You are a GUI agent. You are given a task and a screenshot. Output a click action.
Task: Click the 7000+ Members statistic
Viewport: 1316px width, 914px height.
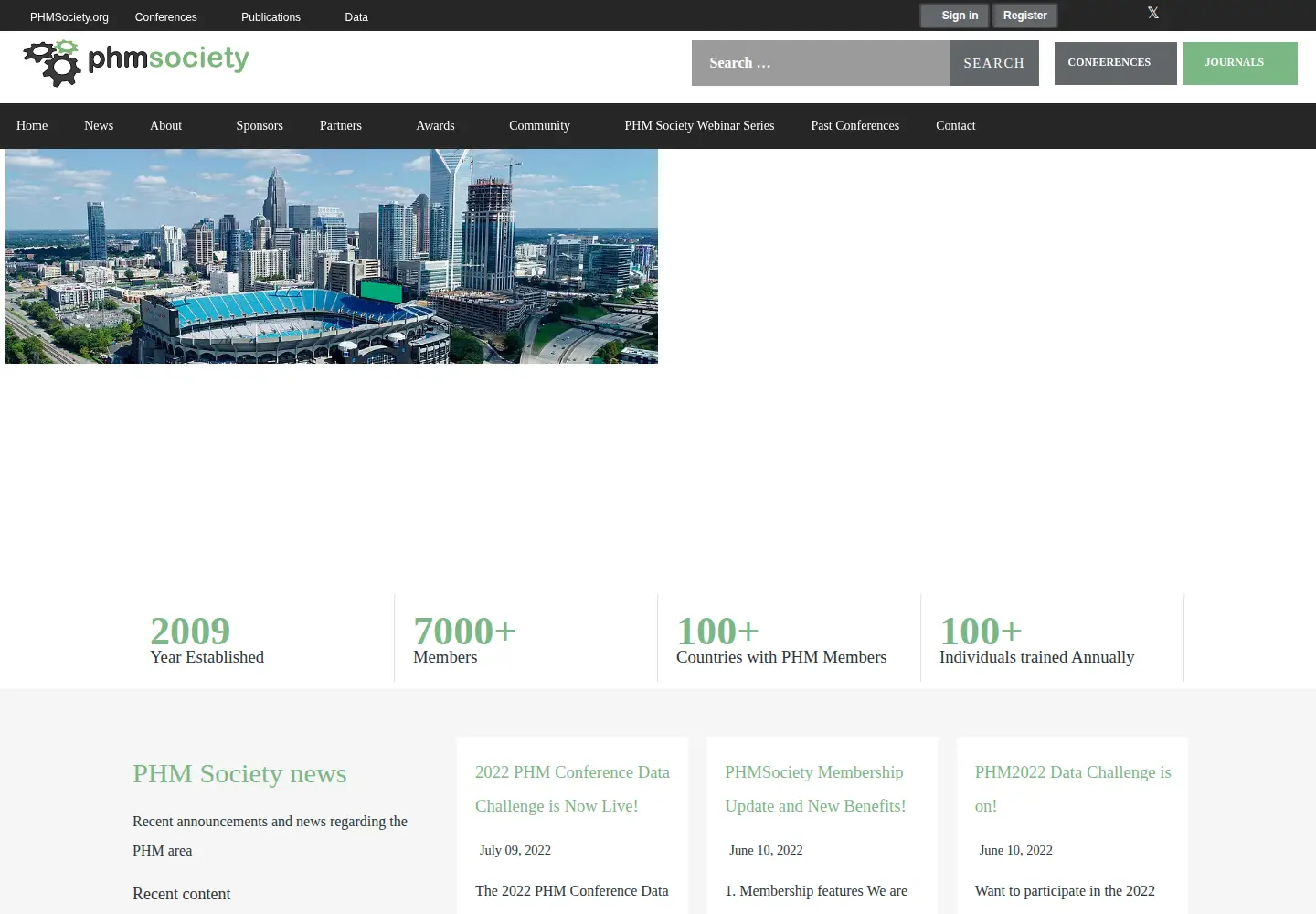coord(464,639)
